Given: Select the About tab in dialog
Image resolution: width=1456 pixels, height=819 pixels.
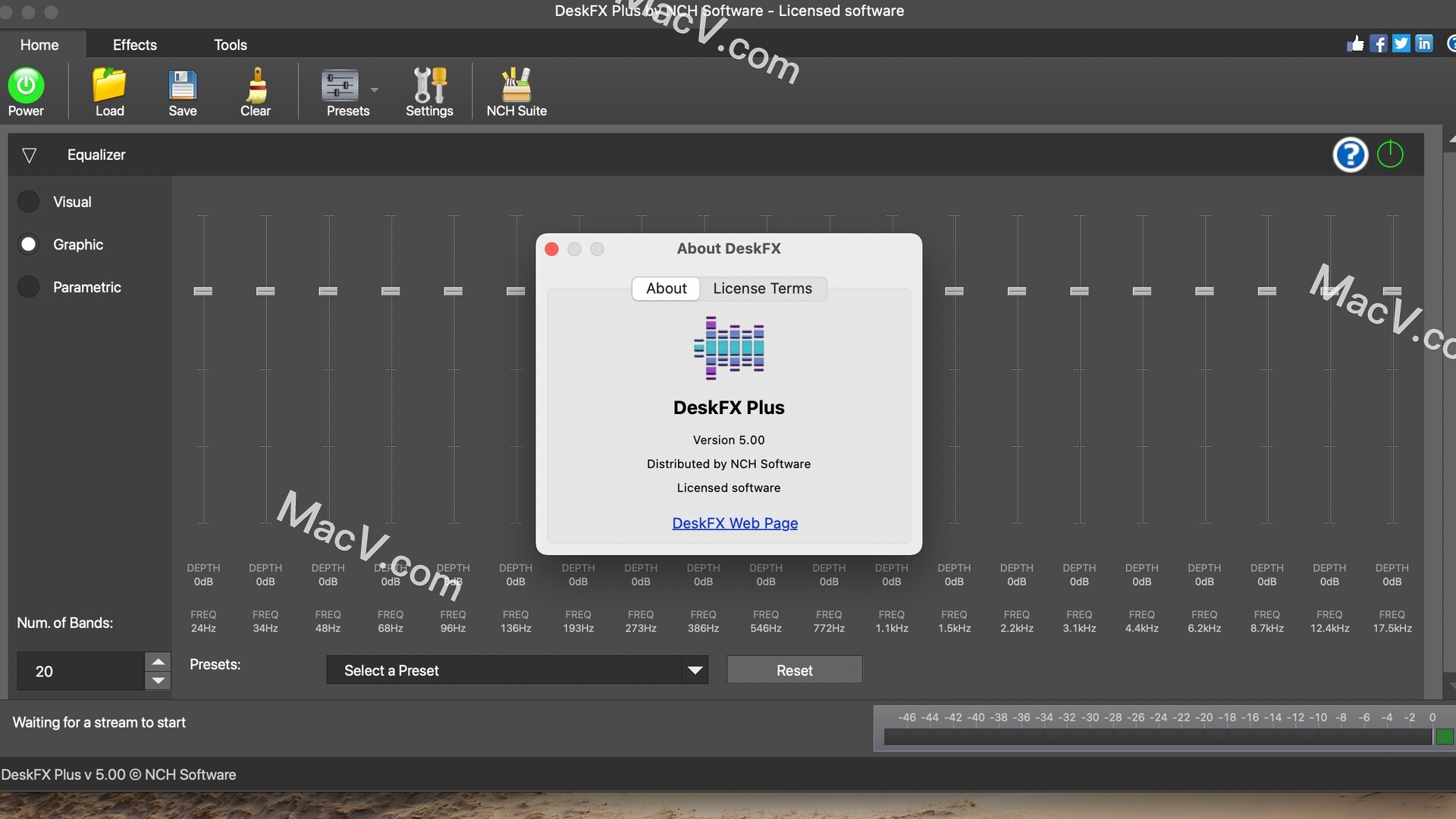Looking at the screenshot, I should [x=666, y=288].
